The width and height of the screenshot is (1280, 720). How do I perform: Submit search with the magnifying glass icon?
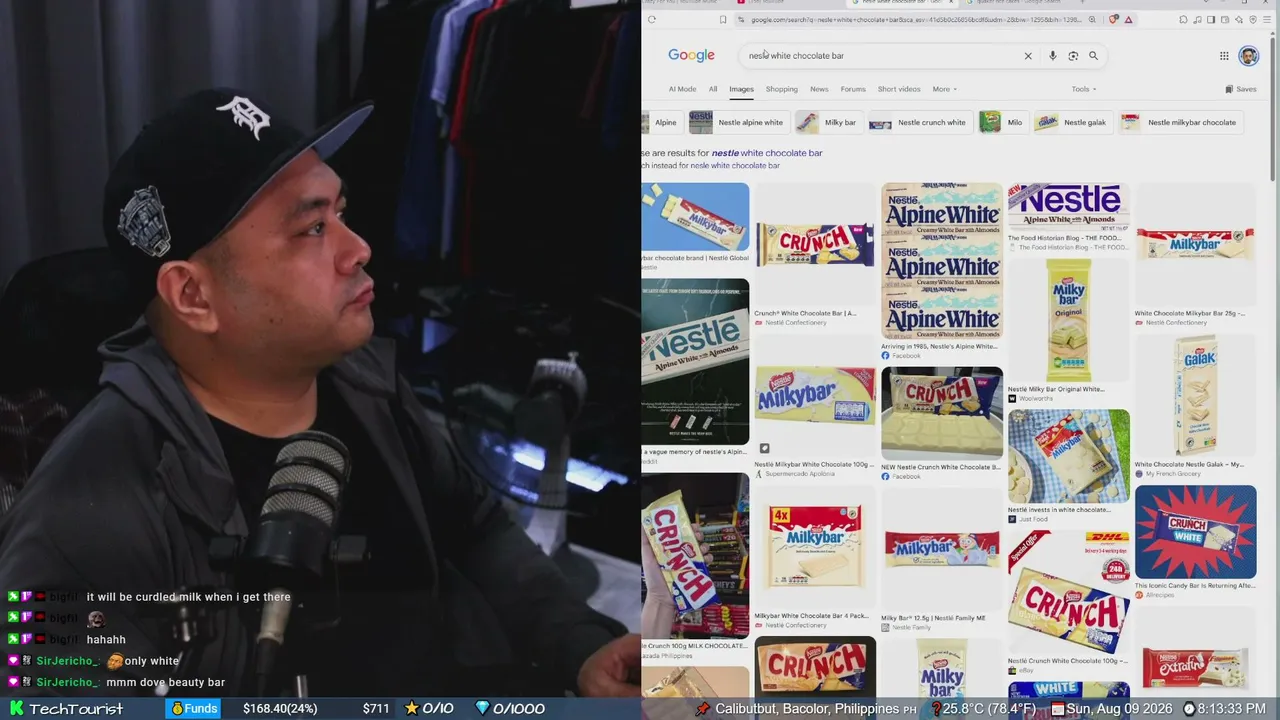1093,56
